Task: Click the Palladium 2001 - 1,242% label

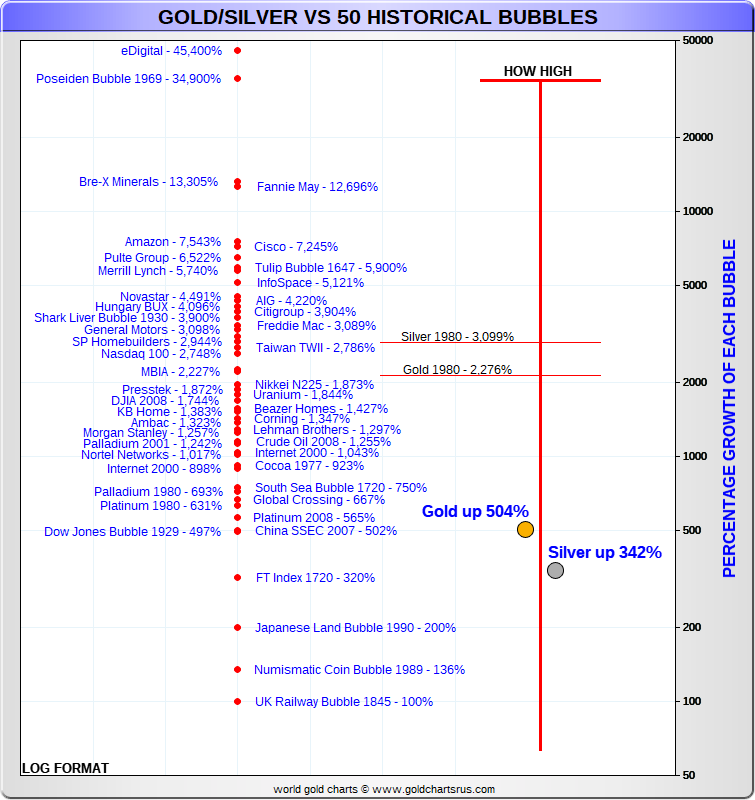Action: [153, 444]
